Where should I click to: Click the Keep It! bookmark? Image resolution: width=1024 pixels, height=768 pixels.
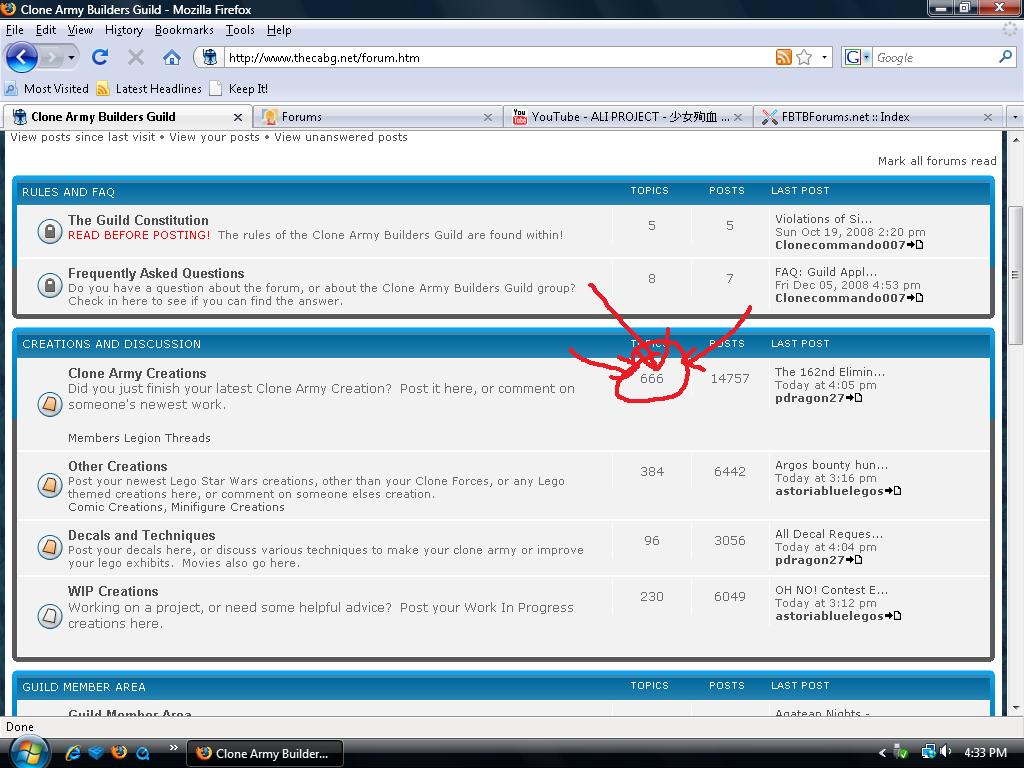click(238, 89)
